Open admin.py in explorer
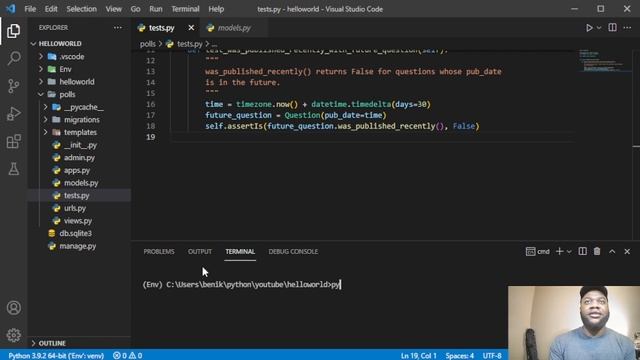 [x=79, y=158]
